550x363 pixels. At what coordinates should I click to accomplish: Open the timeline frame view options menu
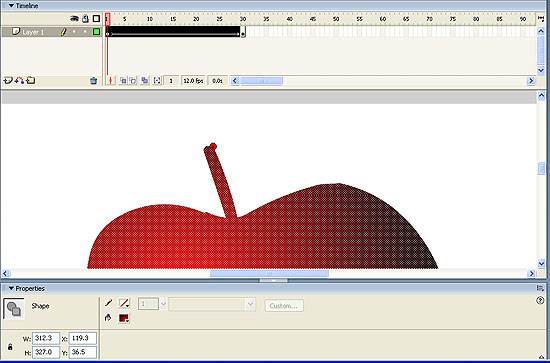click(x=541, y=18)
